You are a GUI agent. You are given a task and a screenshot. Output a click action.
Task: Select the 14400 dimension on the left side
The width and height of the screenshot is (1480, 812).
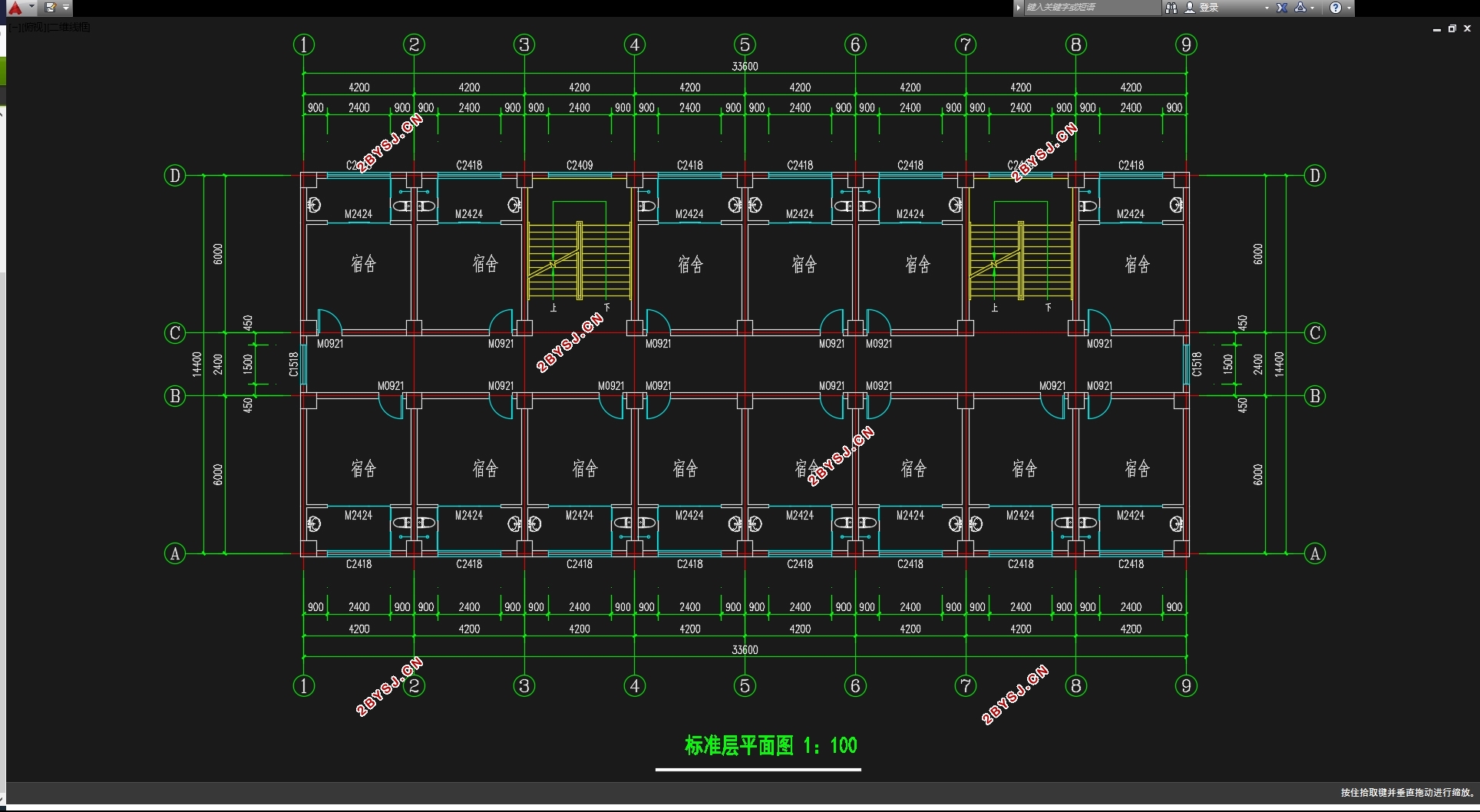point(197,364)
